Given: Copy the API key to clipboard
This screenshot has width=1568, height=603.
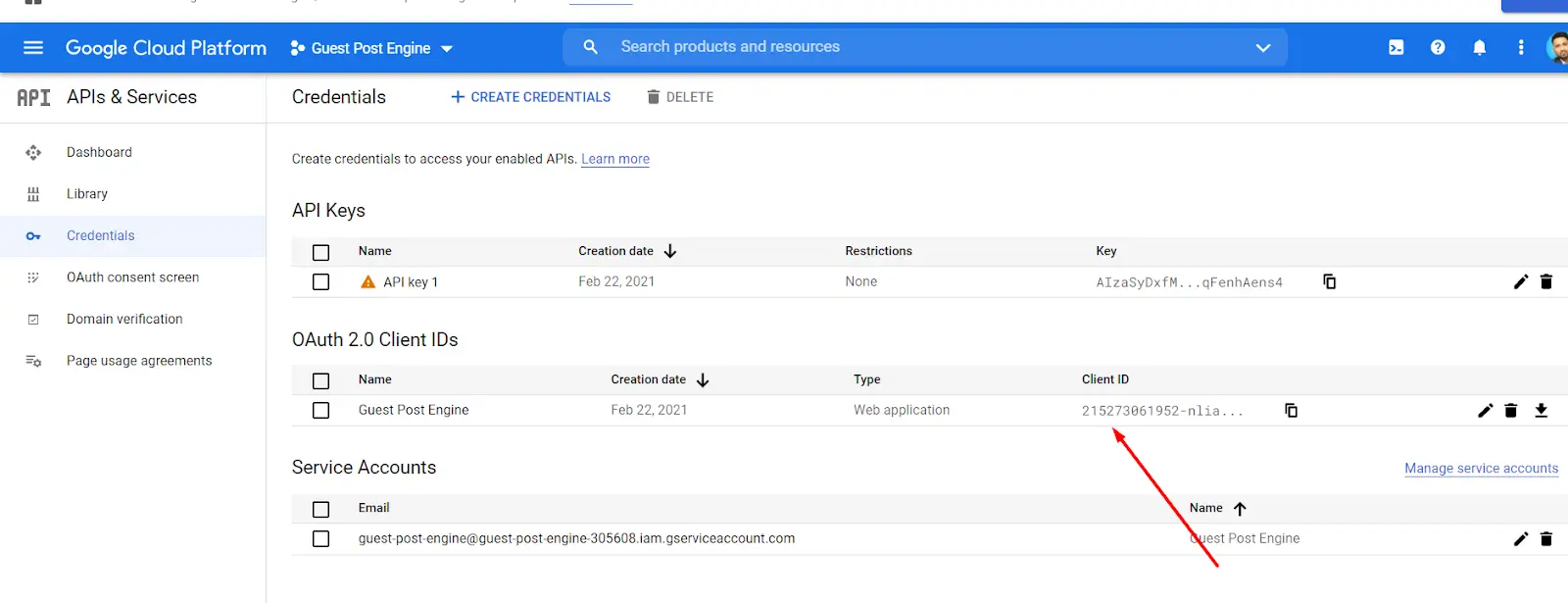Looking at the screenshot, I should [1330, 281].
